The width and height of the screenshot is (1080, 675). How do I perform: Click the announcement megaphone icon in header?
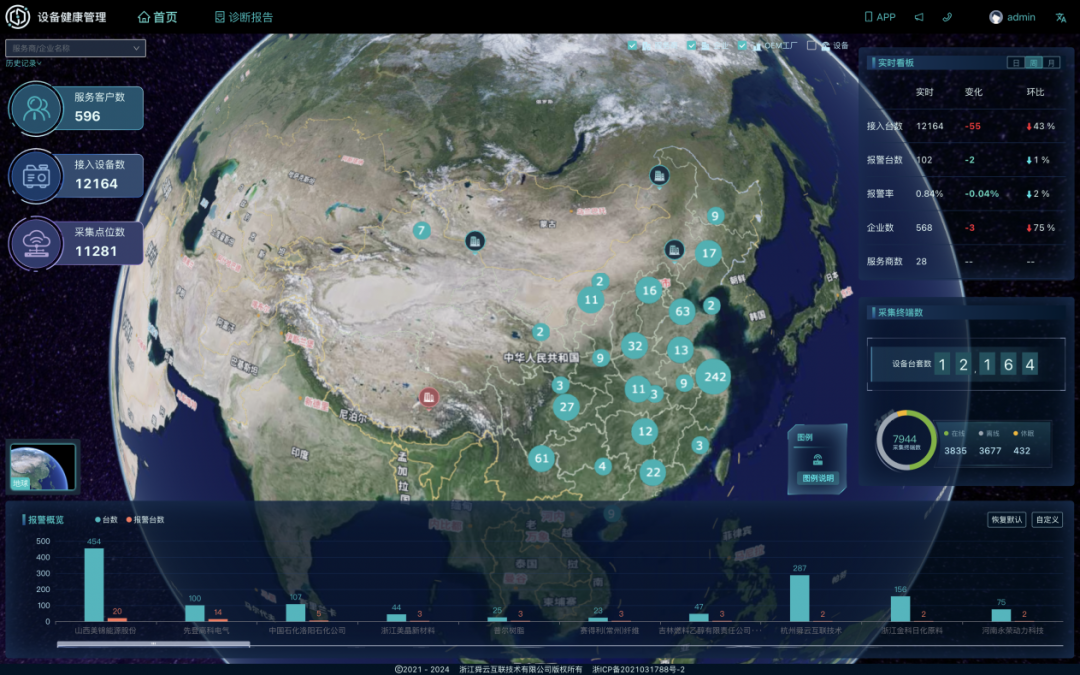(x=919, y=17)
